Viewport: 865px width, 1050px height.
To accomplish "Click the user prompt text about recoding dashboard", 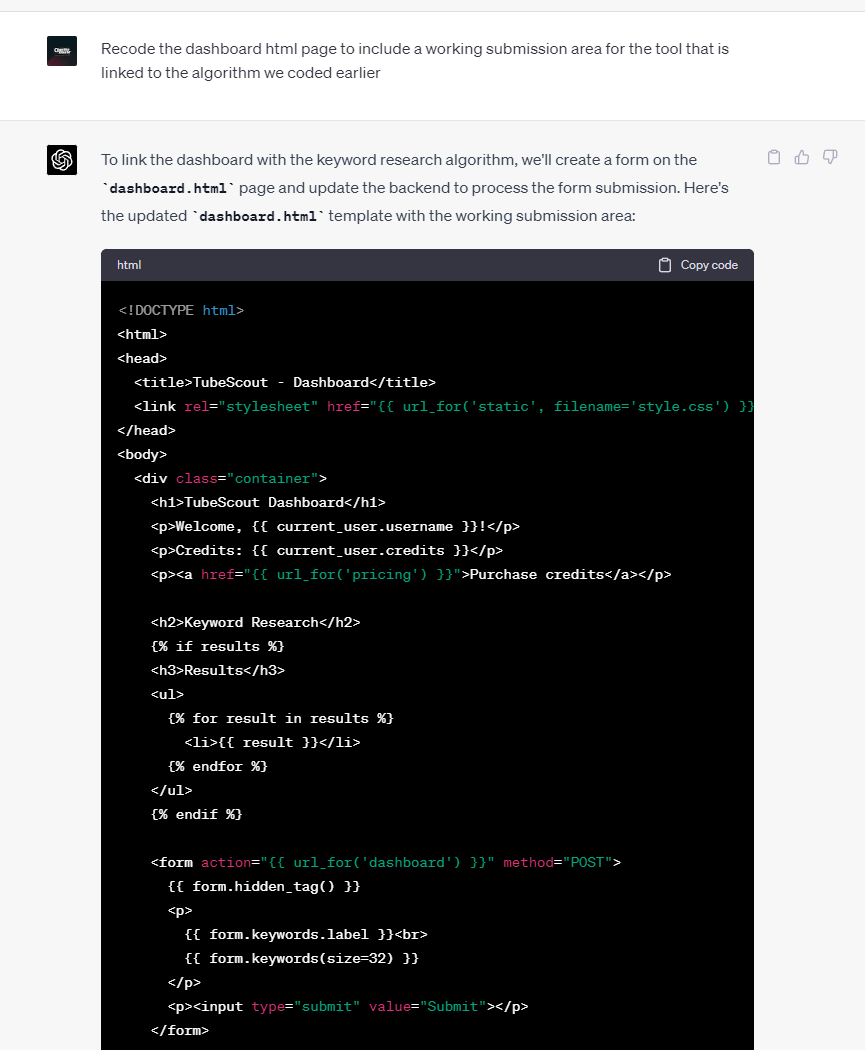I will click(x=414, y=61).
